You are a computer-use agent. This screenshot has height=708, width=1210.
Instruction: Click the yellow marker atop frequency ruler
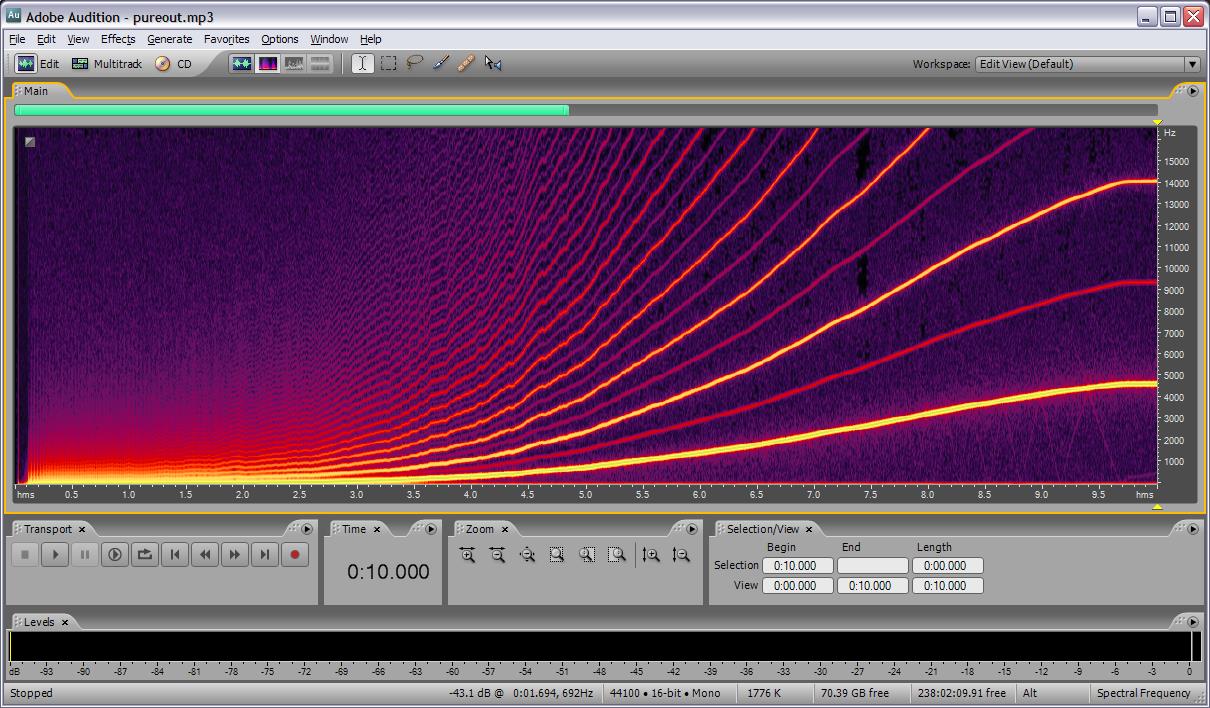pyautogui.click(x=1158, y=122)
